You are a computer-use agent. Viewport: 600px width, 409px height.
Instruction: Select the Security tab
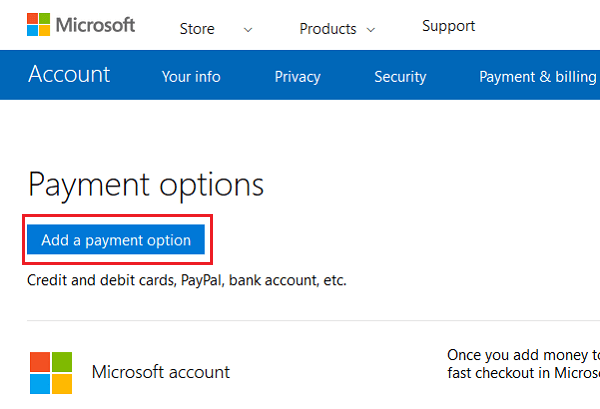[x=400, y=76]
